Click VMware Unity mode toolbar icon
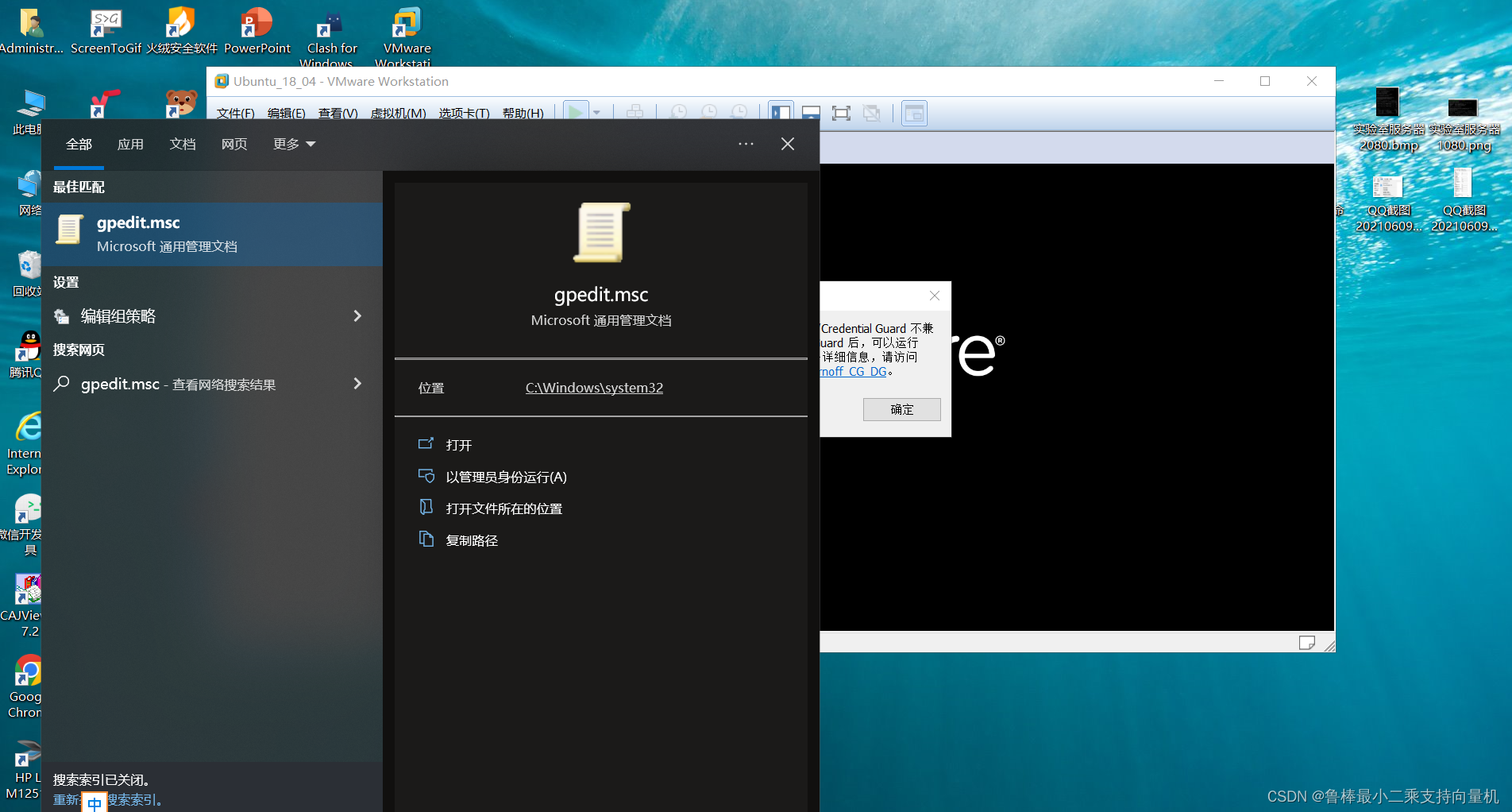The image size is (1512, 812). coord(871,113)
